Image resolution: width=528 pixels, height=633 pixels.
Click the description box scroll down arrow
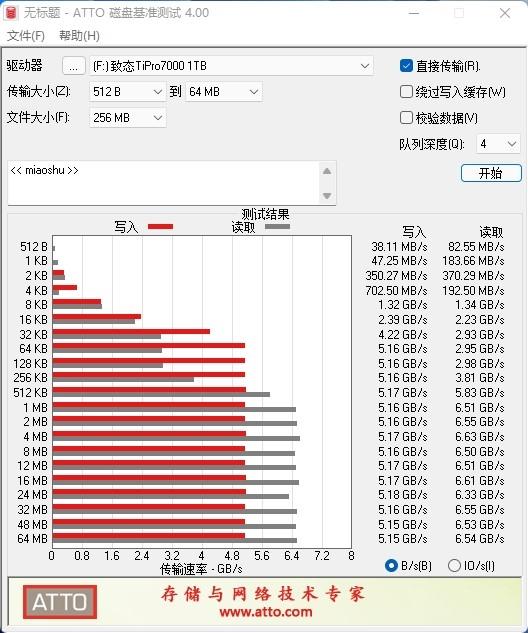click(327, 196)
